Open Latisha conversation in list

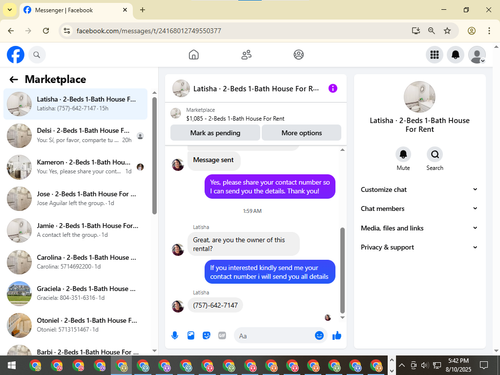pyautogui.click(x=75, y=104)
